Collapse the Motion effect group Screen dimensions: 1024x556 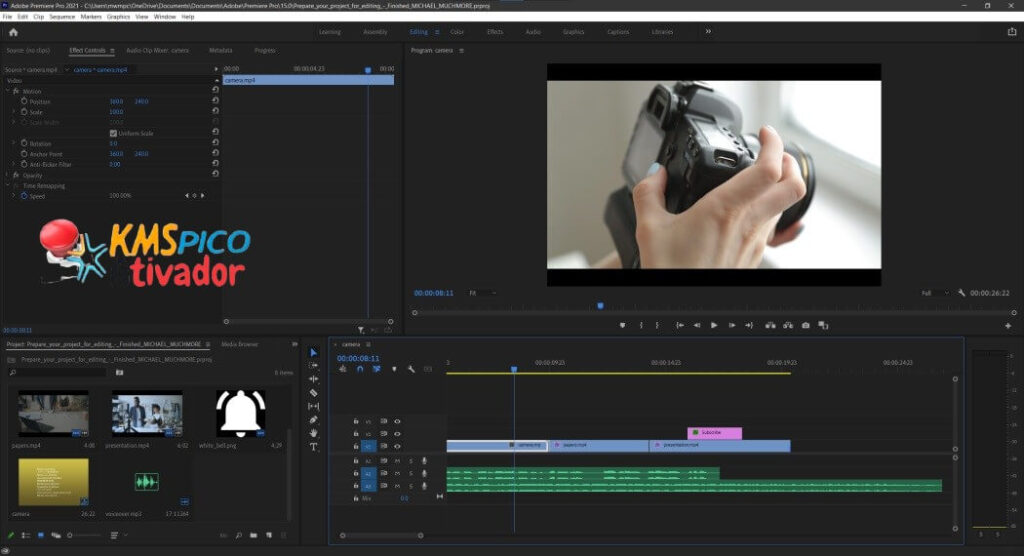coord(8,91)
